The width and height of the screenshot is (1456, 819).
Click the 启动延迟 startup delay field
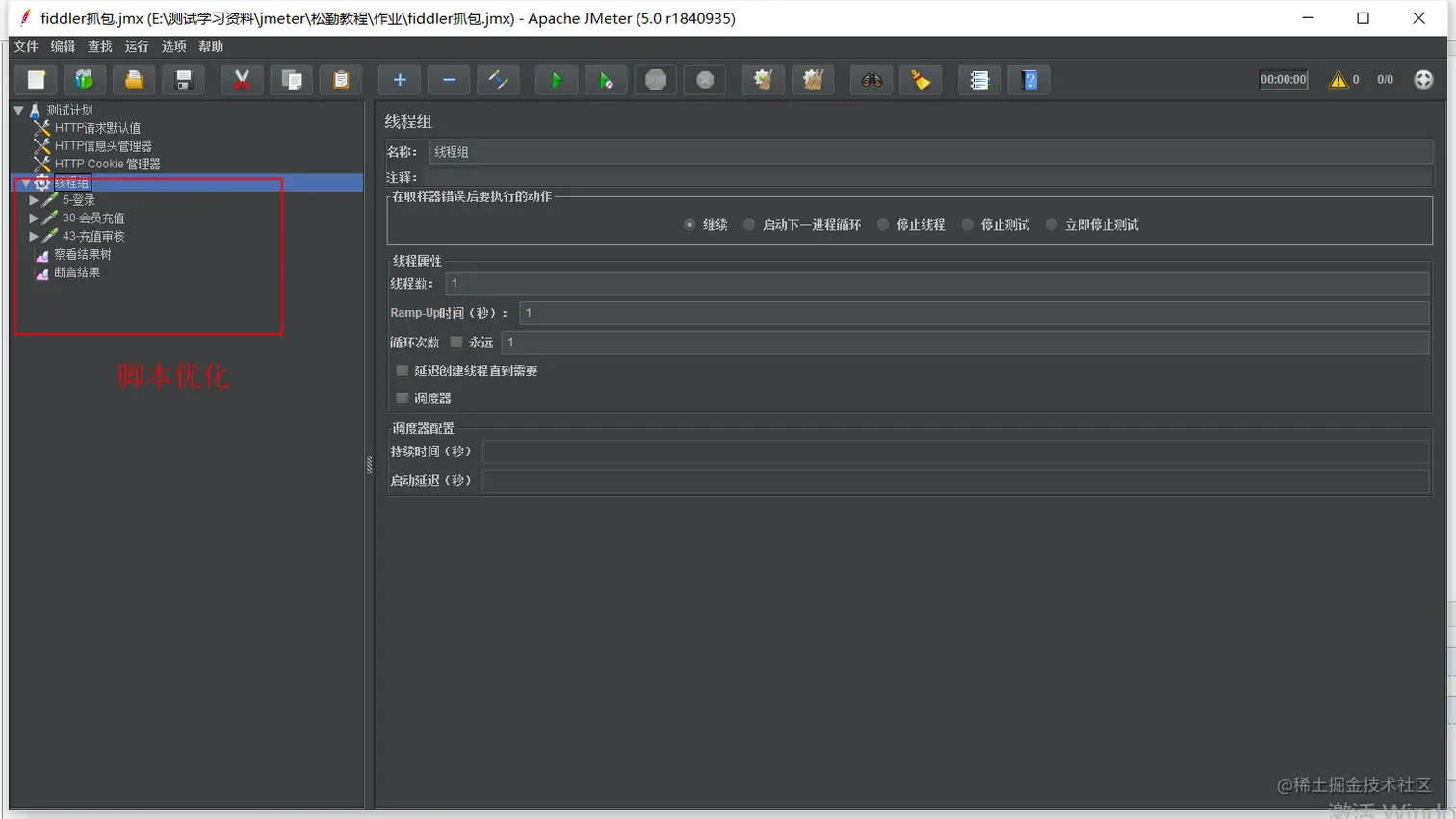955,480
